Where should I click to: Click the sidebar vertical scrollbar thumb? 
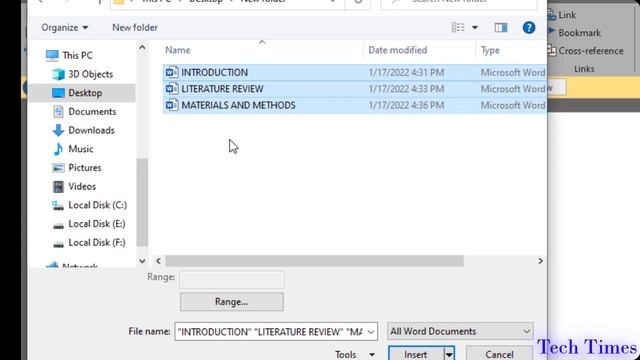pos(142,202)
